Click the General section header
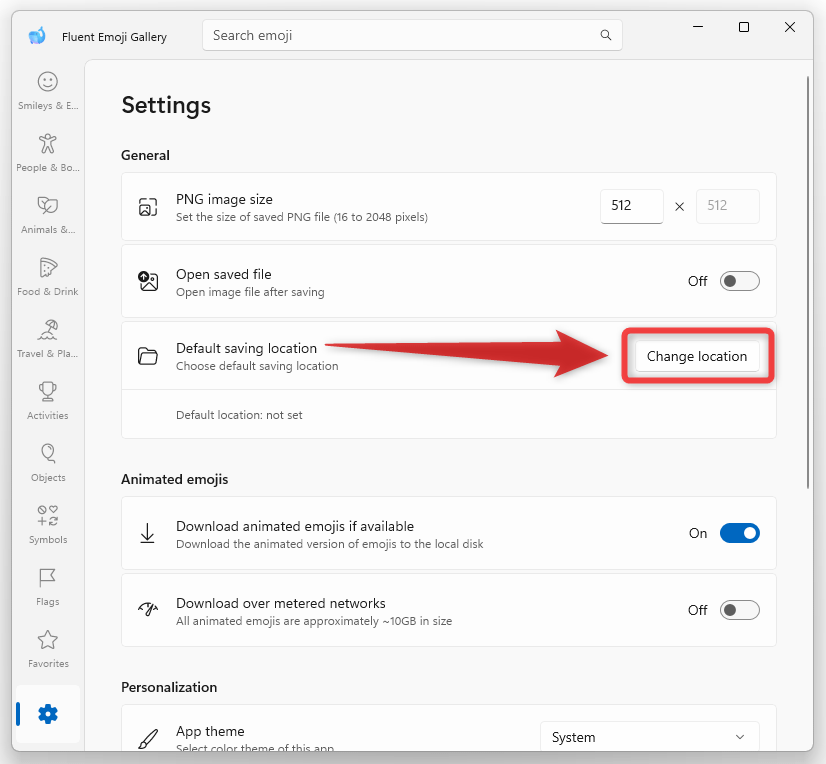The width and height of the screenshot is (826, 764). (x=145, y=155)
